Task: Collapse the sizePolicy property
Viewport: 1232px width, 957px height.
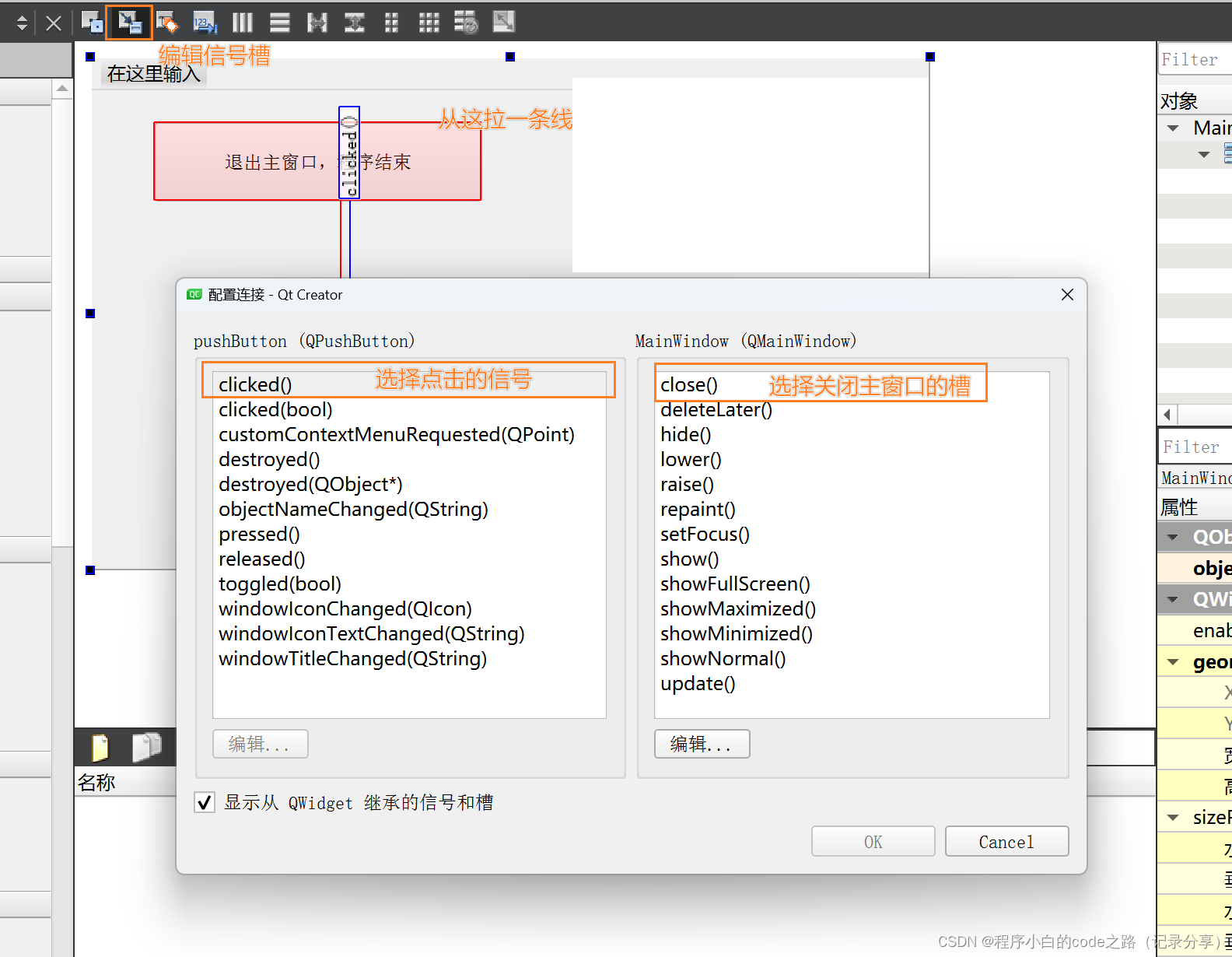Action: pos(1172,817)
